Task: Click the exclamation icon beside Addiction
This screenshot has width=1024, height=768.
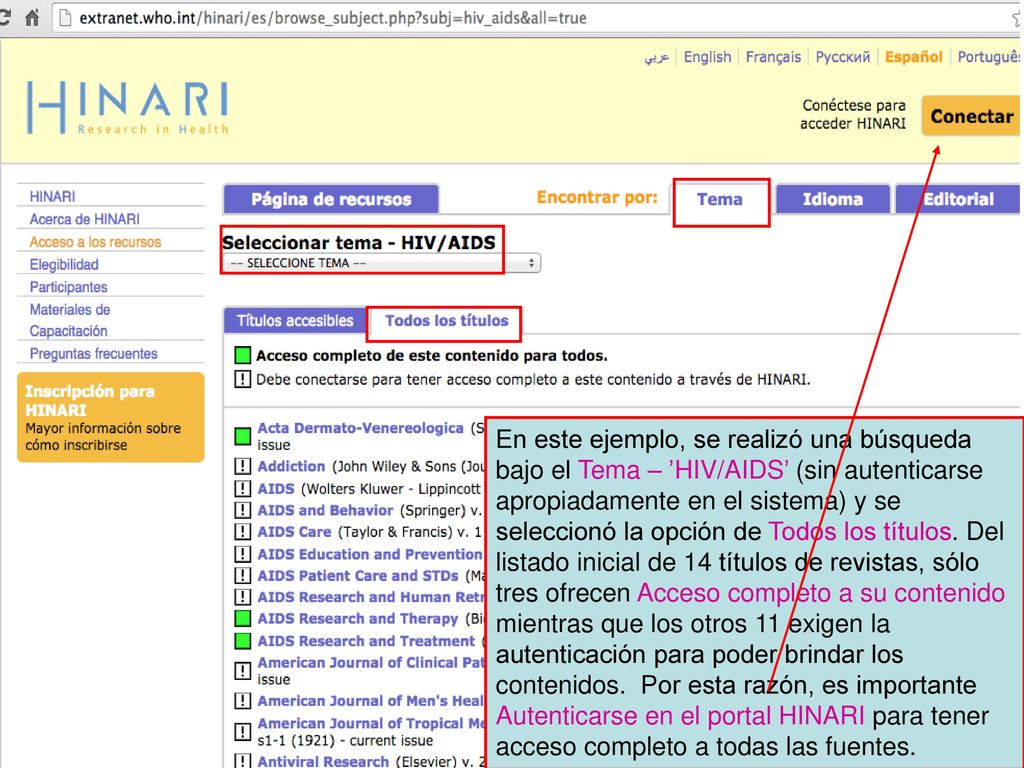Action: tap(242, 466)
